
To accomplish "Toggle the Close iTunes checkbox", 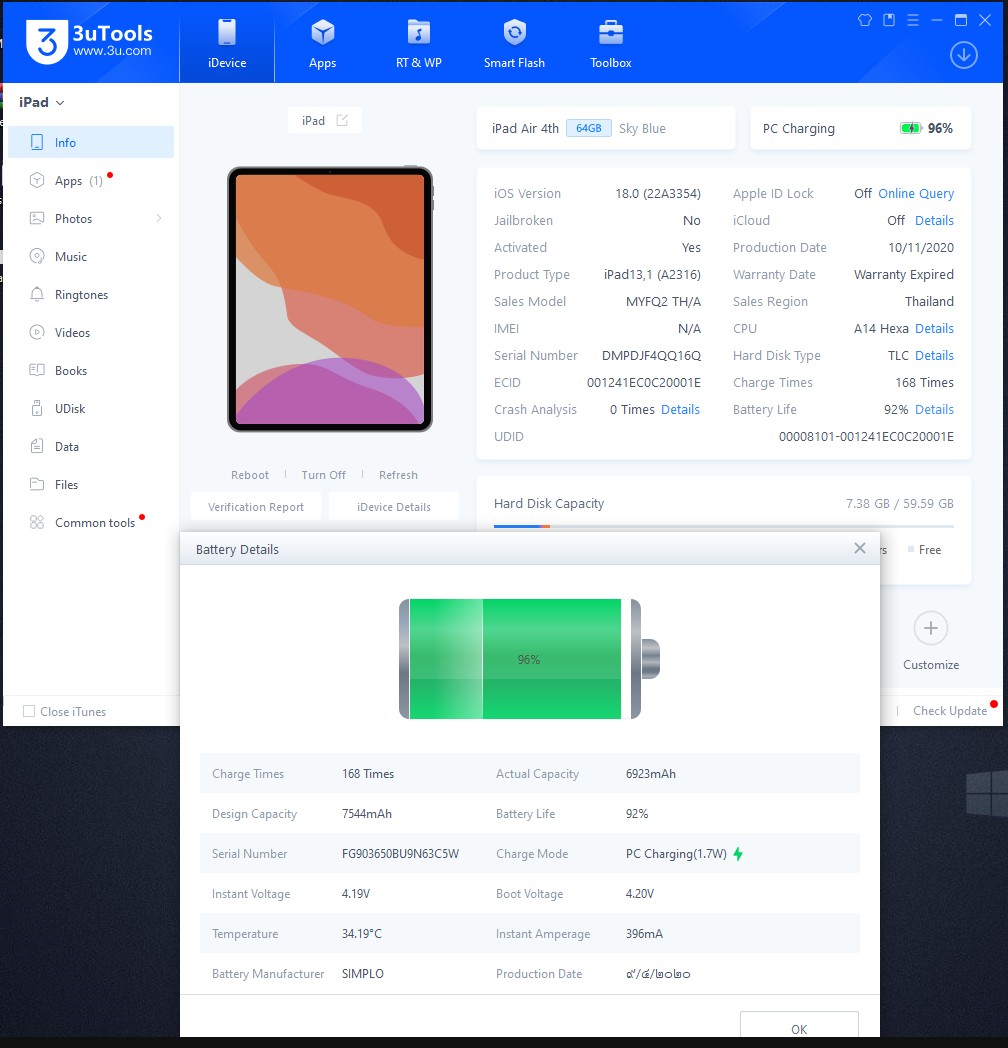I will point(29,711).
